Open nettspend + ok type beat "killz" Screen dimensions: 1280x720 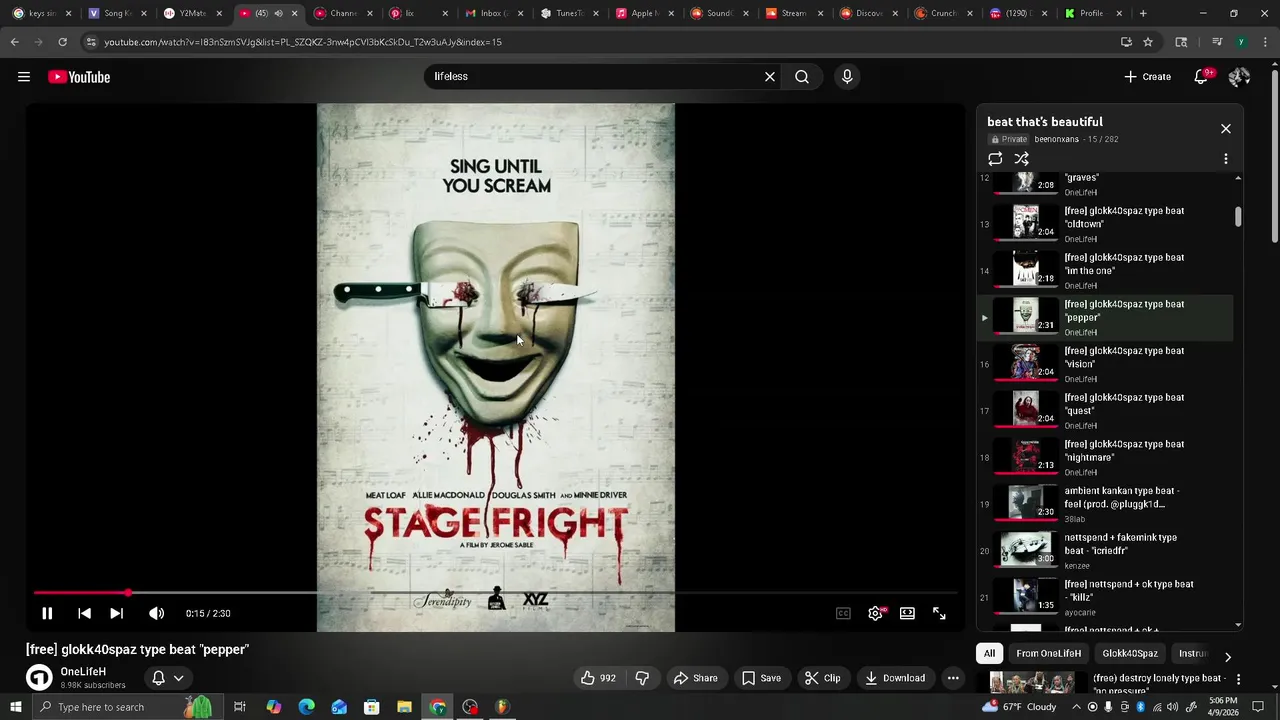pos(1106,597)
